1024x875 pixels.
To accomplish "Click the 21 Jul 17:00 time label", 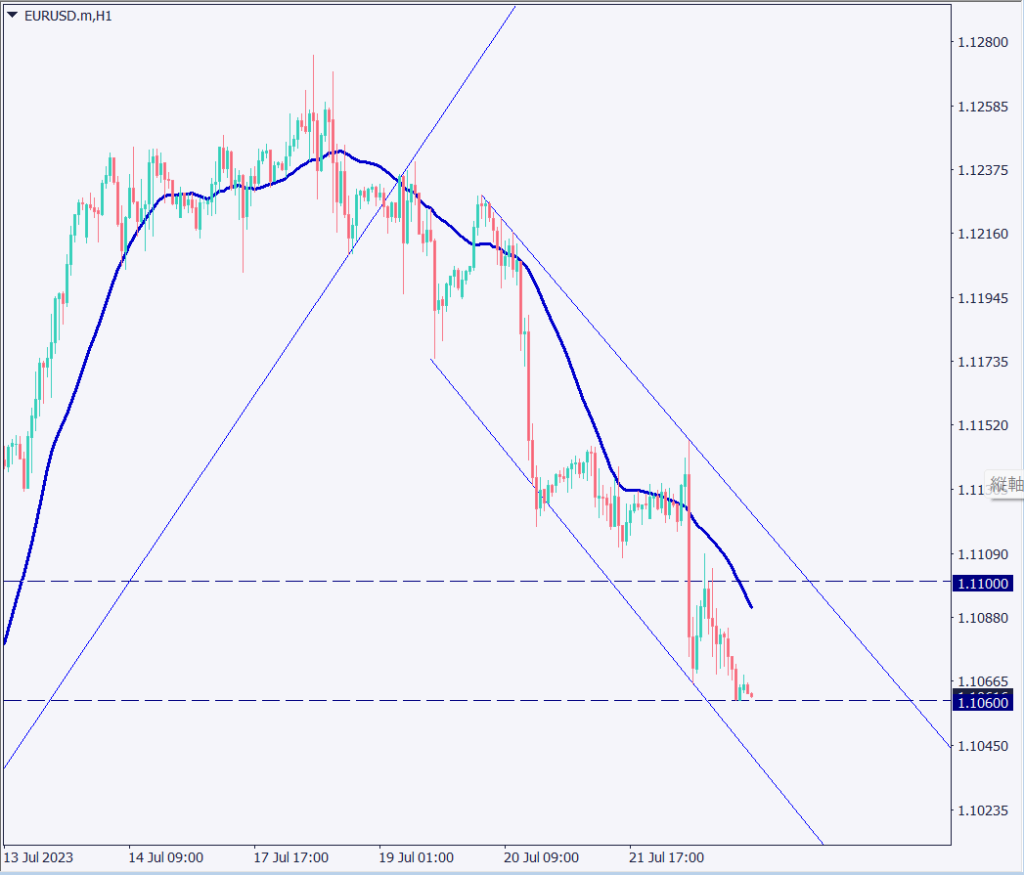I will (x=666, y=858).
